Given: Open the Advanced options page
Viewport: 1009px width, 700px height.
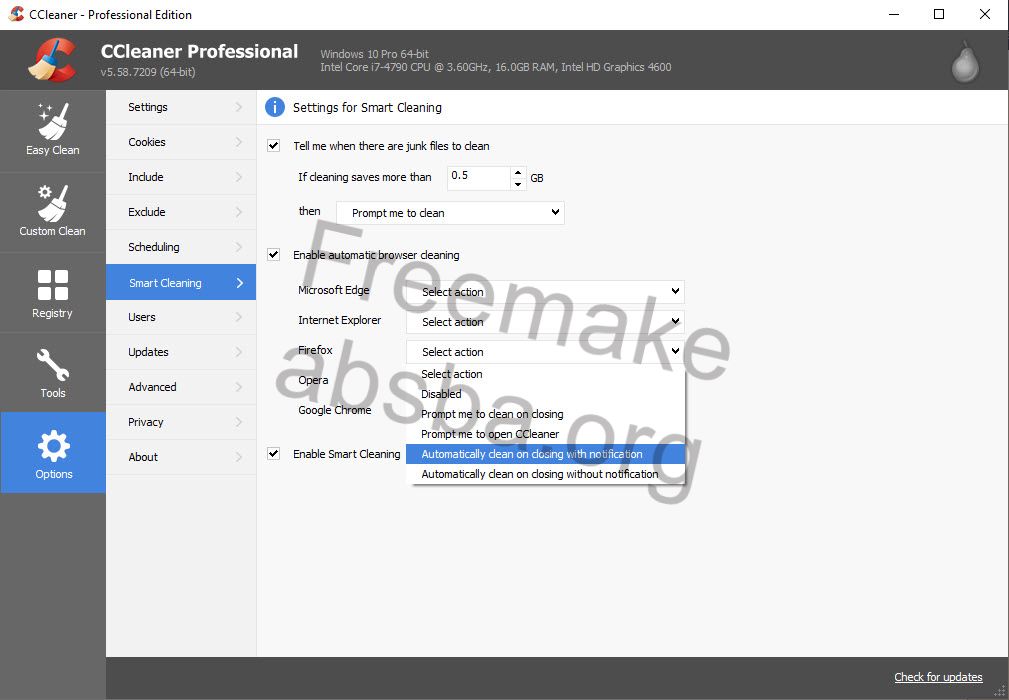Looking at the screenshot, I should tap(181, 387).
